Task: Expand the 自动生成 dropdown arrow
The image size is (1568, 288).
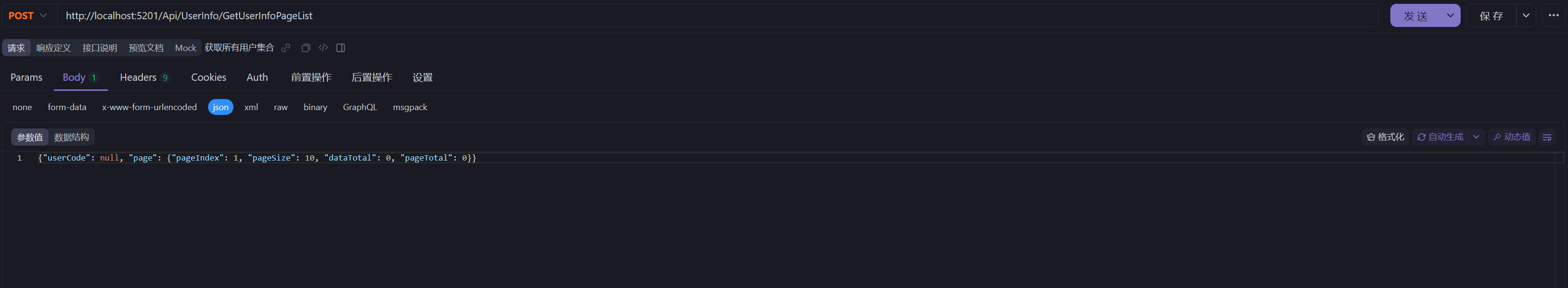Action: point(1476,138)
